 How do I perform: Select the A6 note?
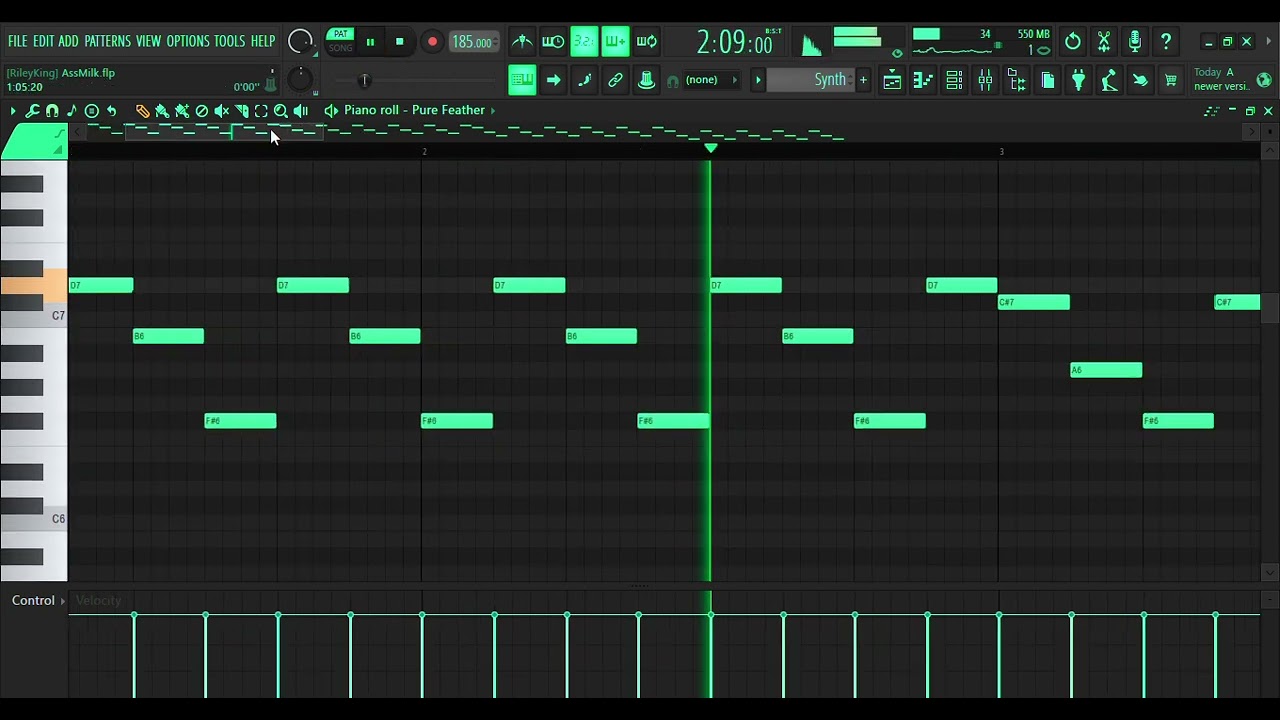pos(1106,370)
